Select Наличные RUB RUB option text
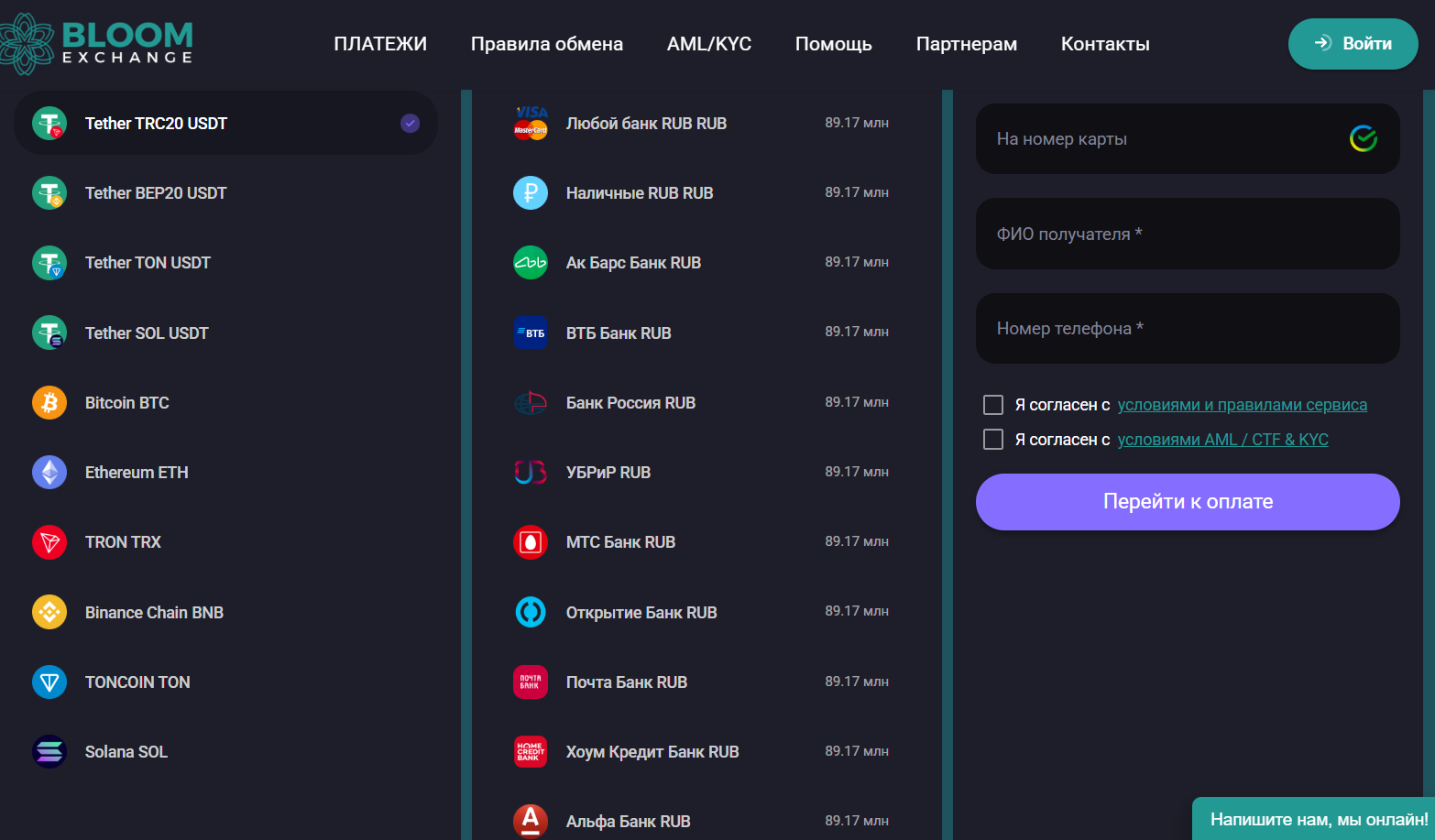 pyautogui.click(x=640, y=193)
